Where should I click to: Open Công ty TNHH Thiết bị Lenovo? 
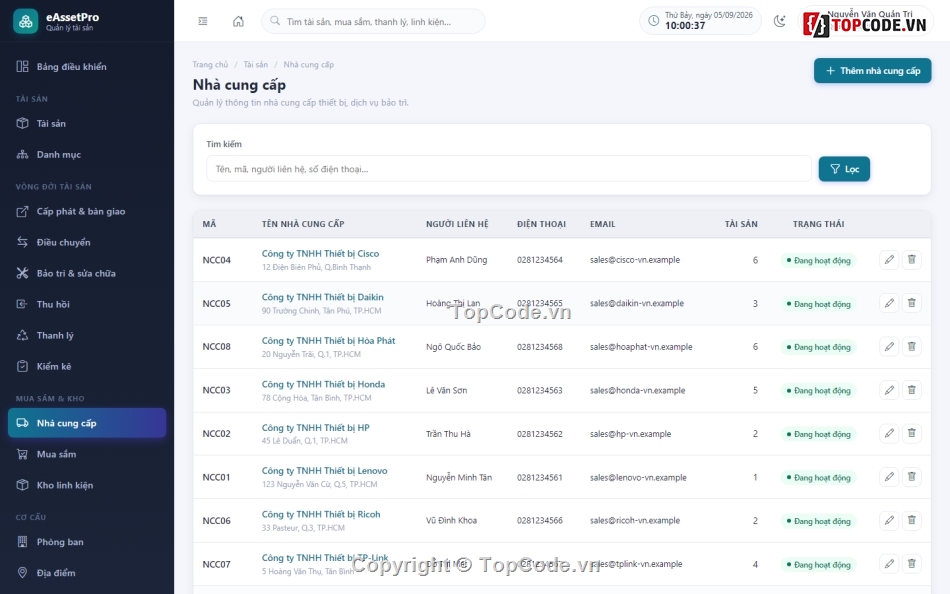pyautogui.click(x=325, y=470)
